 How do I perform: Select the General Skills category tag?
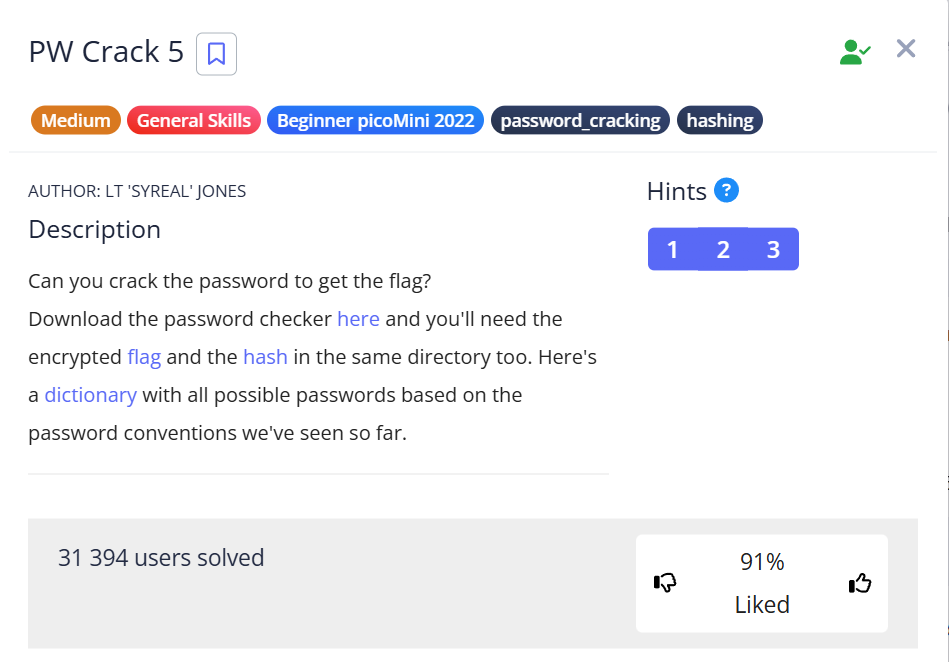pos(194,121)
